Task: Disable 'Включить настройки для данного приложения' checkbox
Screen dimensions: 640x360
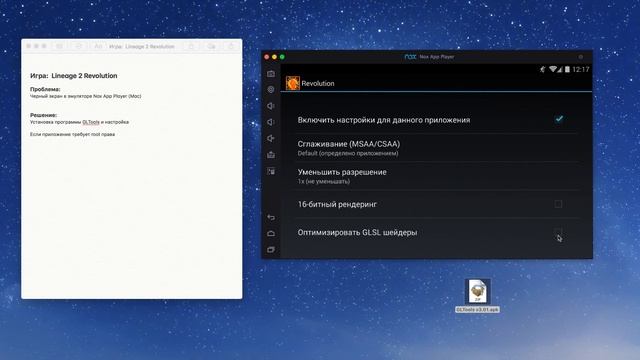Action: coord(559,119)
